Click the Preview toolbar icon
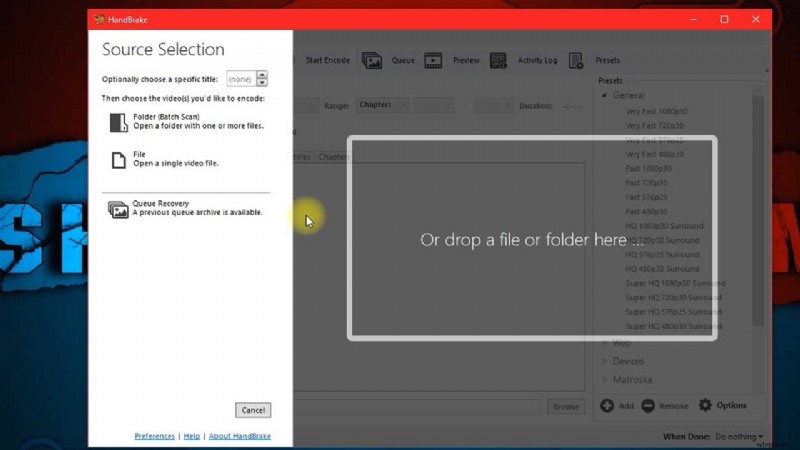800x450 pixels. coord(434,60)
